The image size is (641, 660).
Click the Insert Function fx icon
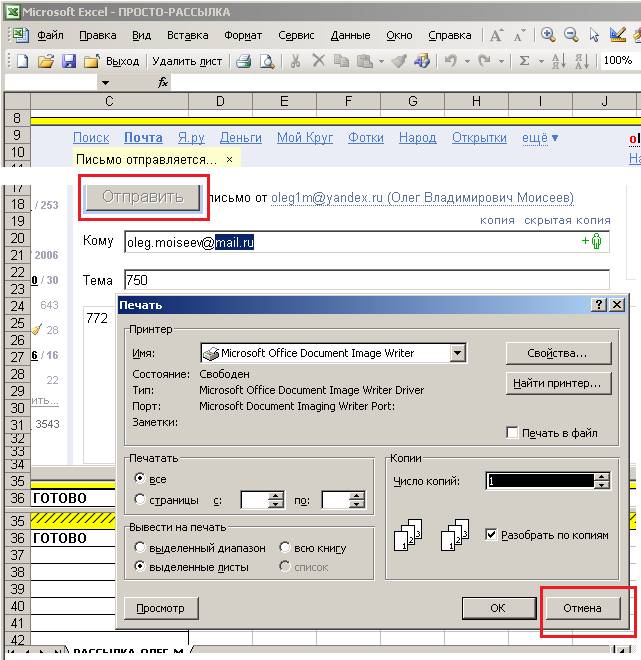[x=163, y=82]
